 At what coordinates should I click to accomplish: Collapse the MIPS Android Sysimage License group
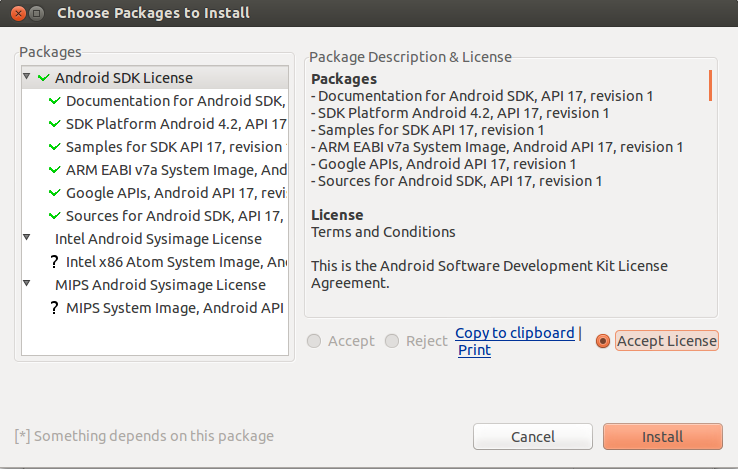[x=27, y=285]
